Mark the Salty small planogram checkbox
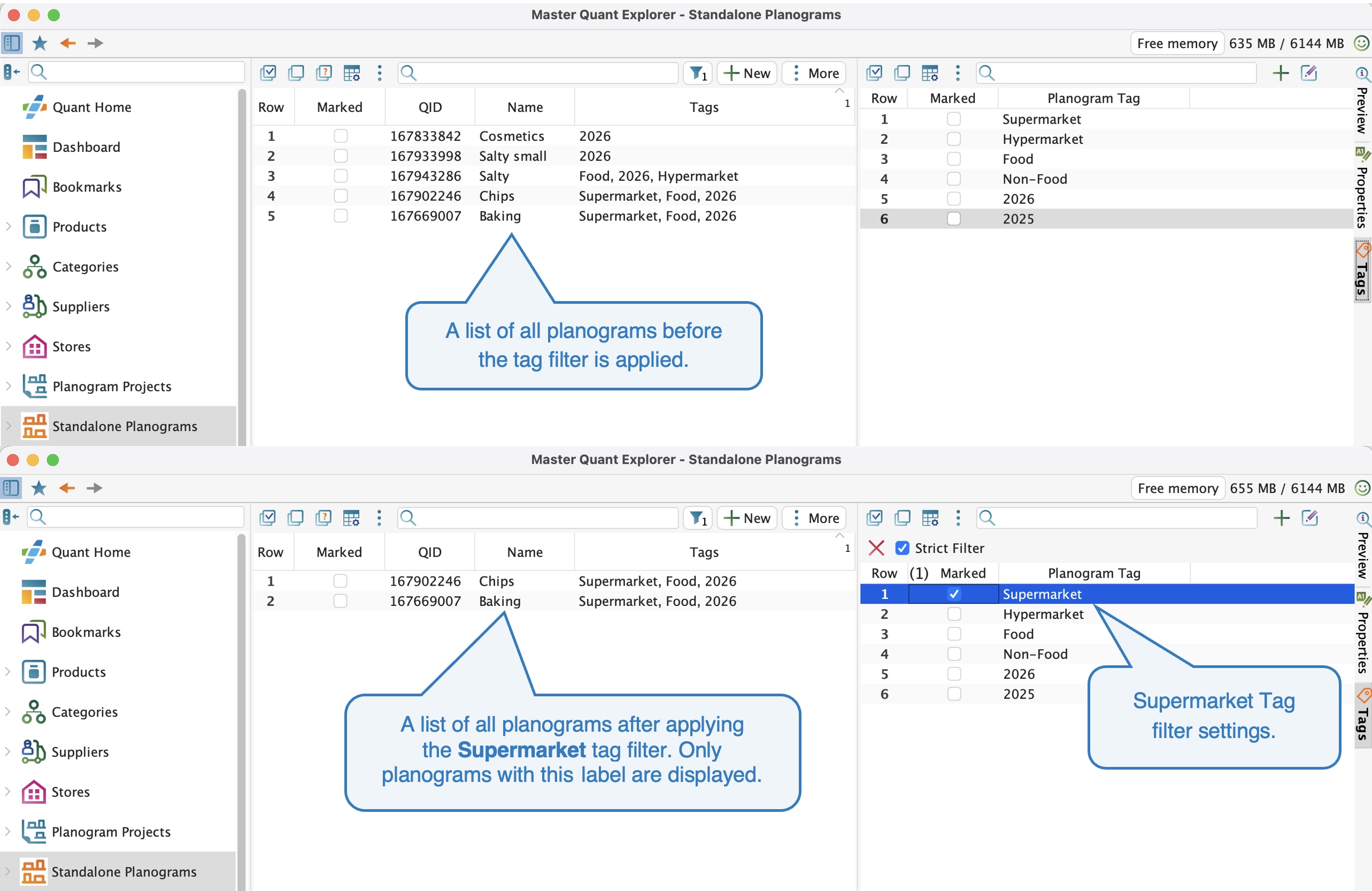The height and width of the screenshot is (891, 1372). point(341,156)
